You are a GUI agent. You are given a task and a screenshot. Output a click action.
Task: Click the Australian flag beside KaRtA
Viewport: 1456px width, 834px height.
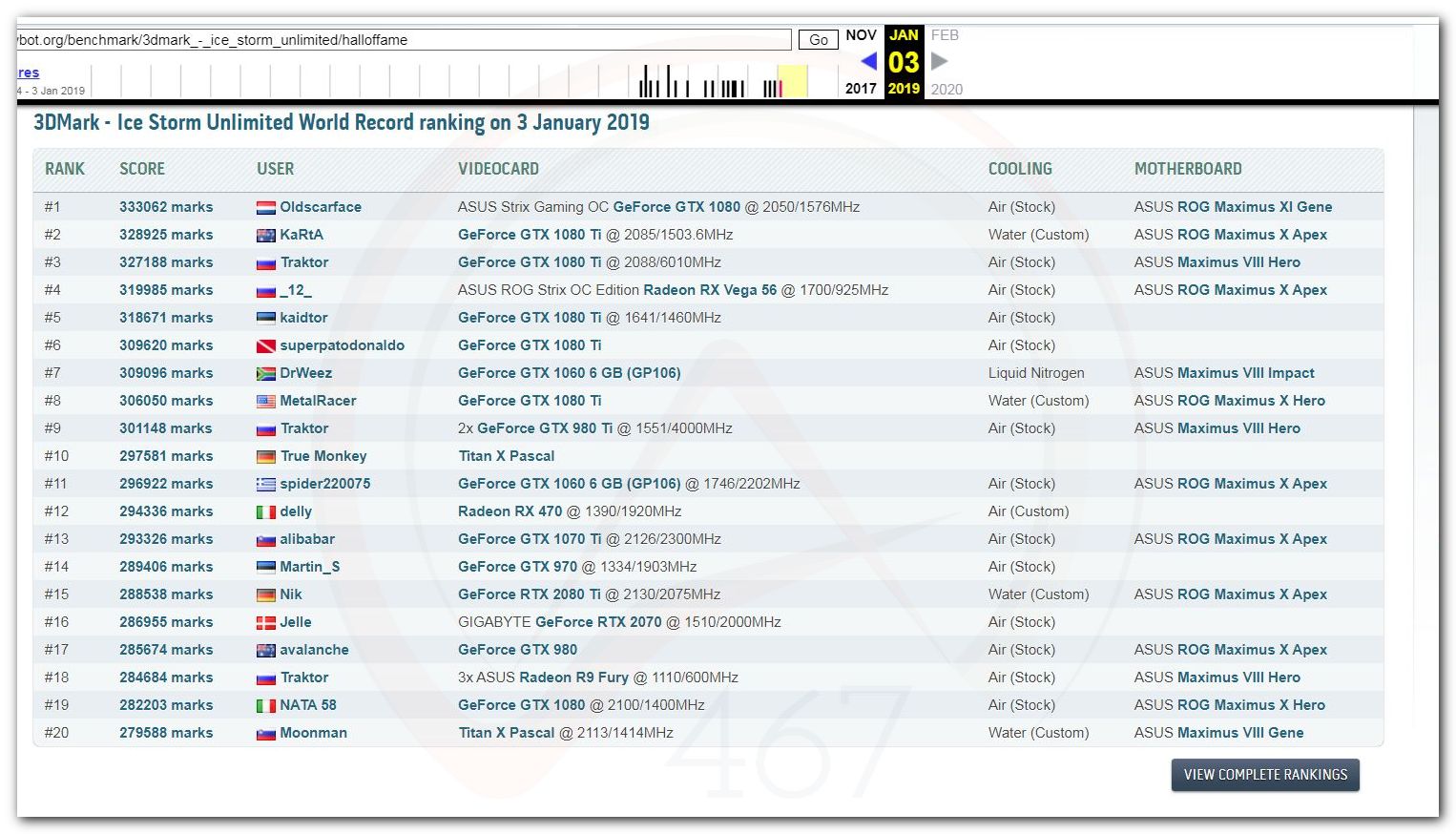pyautogui.click(x=265, y=235)
